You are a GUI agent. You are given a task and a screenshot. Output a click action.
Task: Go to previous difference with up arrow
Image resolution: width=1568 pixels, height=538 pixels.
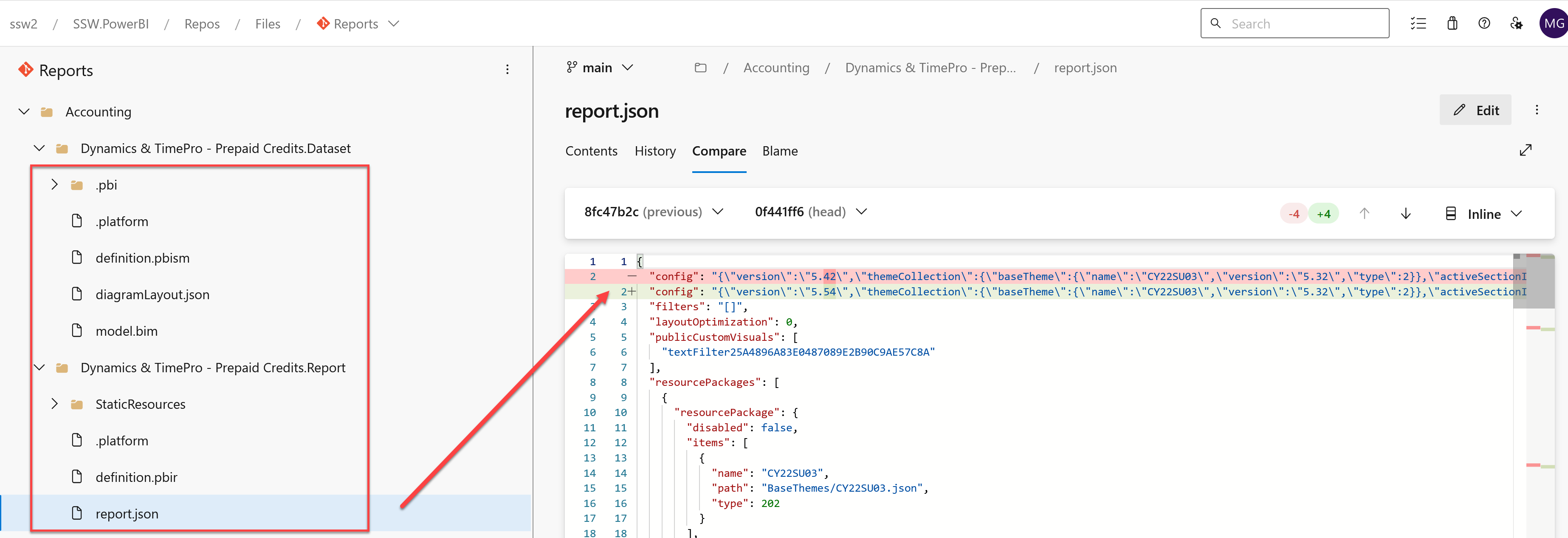[1364, 214]
